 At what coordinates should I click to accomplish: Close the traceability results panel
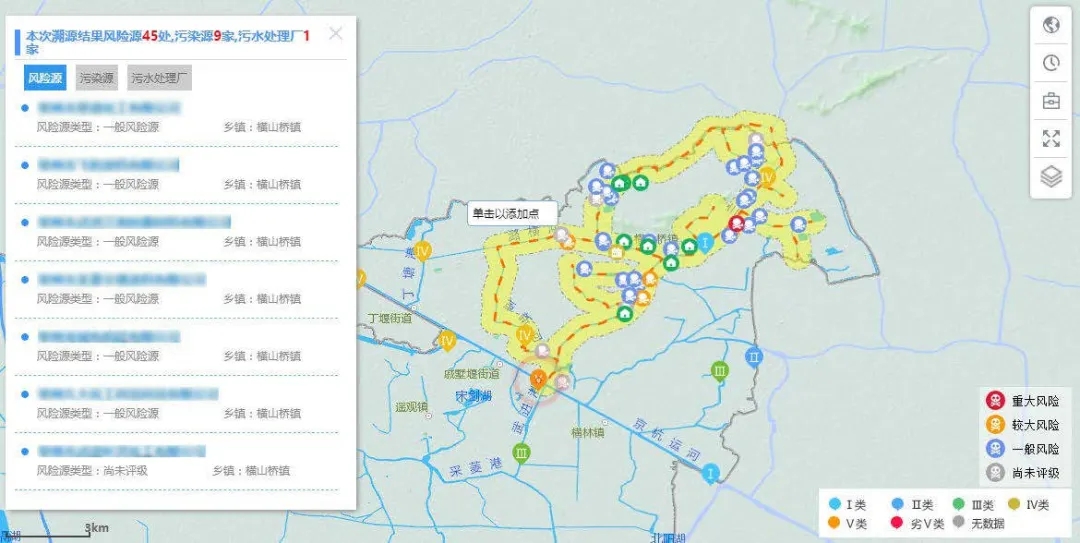pyautogui.click(x=336, y=34)
